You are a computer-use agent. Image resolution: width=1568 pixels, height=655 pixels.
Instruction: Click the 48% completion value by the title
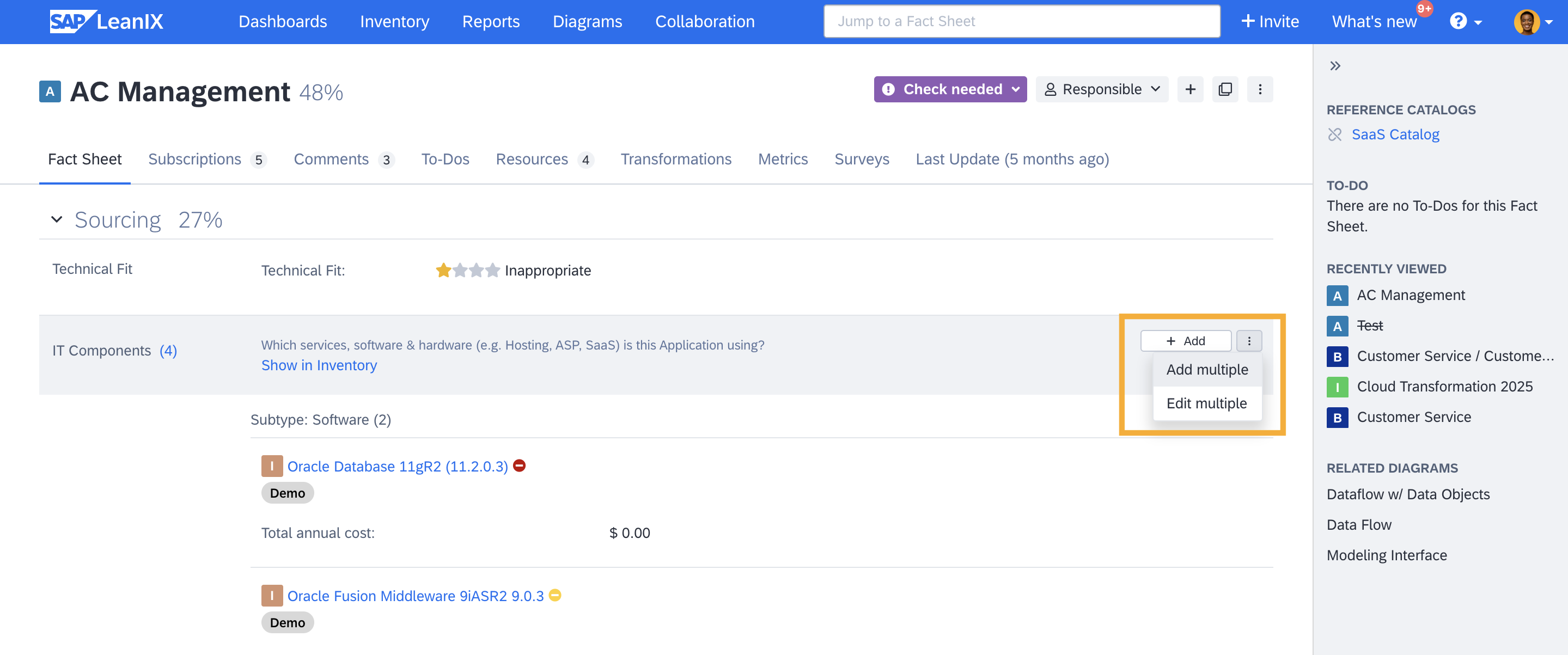321,93
